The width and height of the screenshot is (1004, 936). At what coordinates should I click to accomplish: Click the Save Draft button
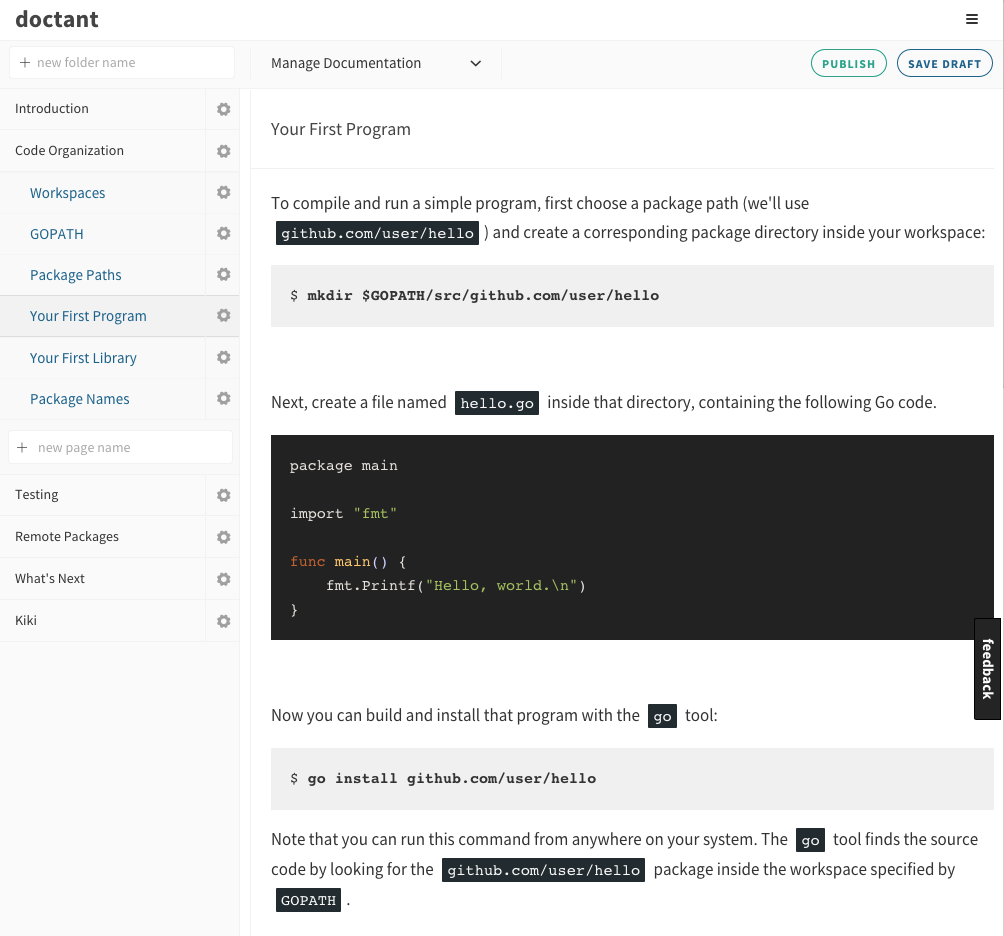[944, 63]
